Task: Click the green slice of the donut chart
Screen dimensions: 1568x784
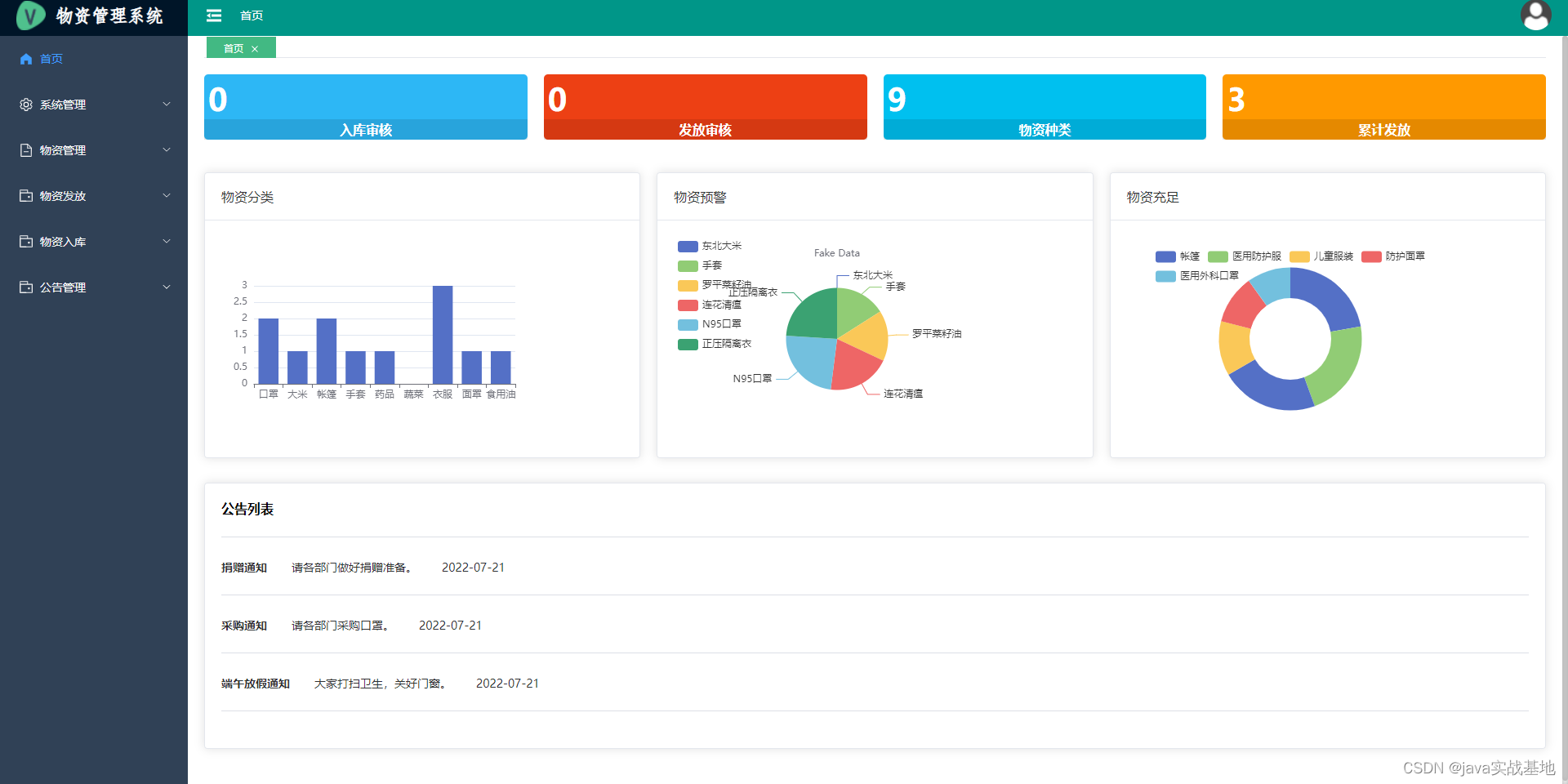Action: tap(1335, 363)
